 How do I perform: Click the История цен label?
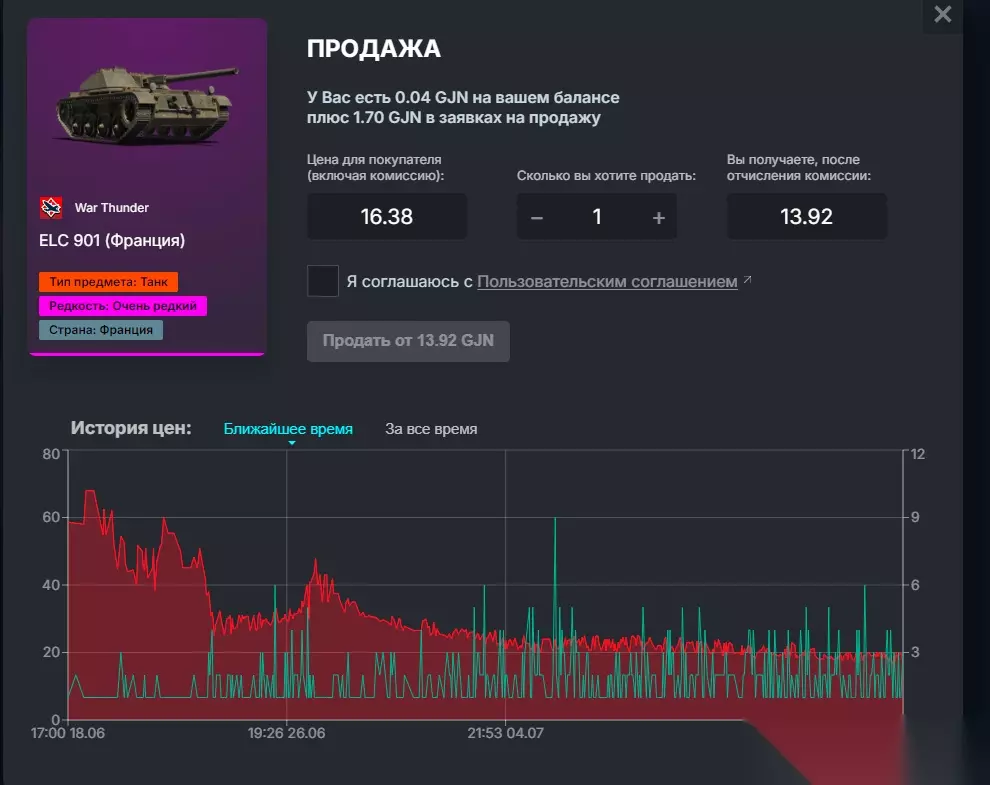131,428
